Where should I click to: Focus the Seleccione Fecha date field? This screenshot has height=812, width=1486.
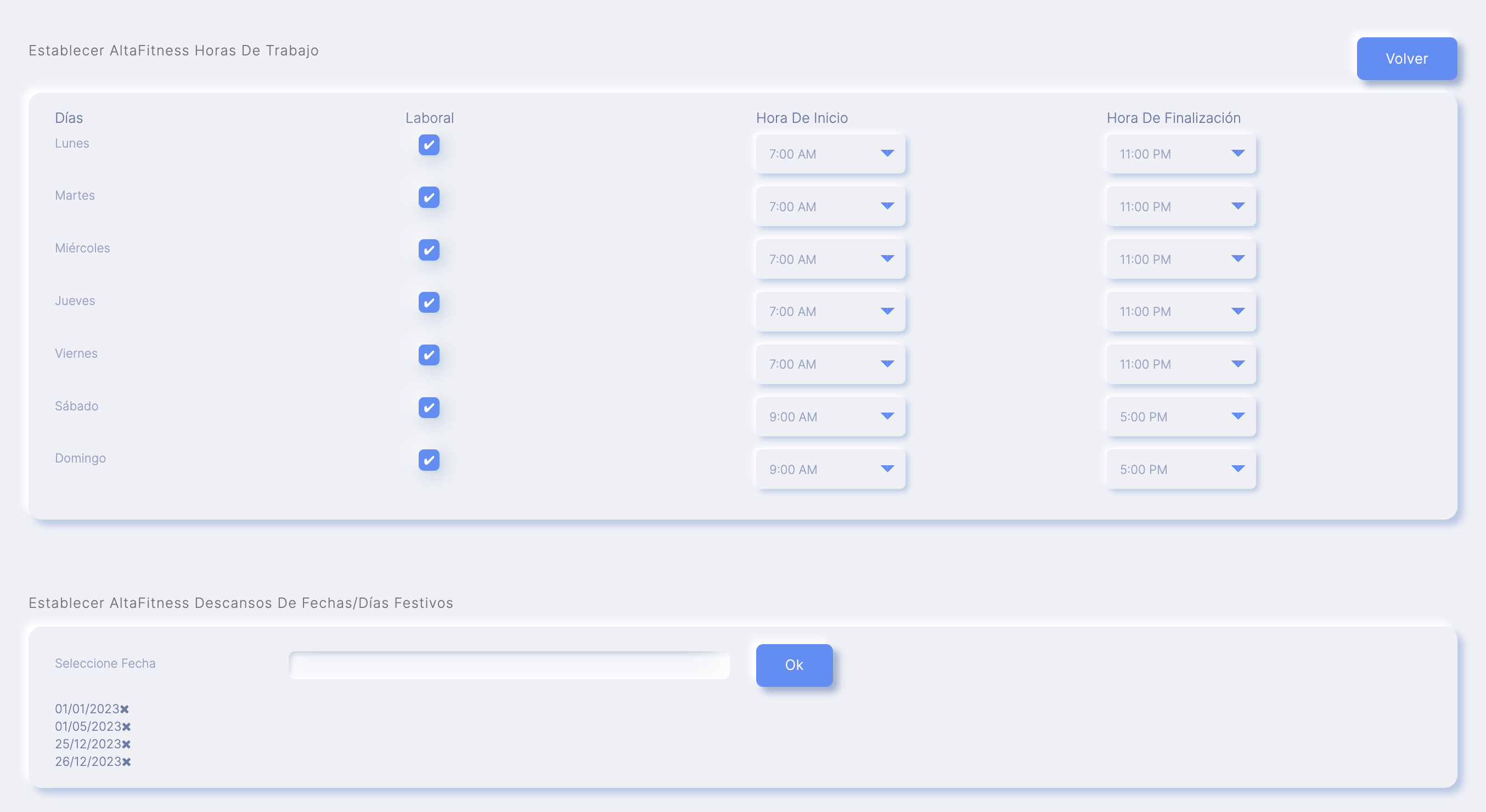(509, 665)
